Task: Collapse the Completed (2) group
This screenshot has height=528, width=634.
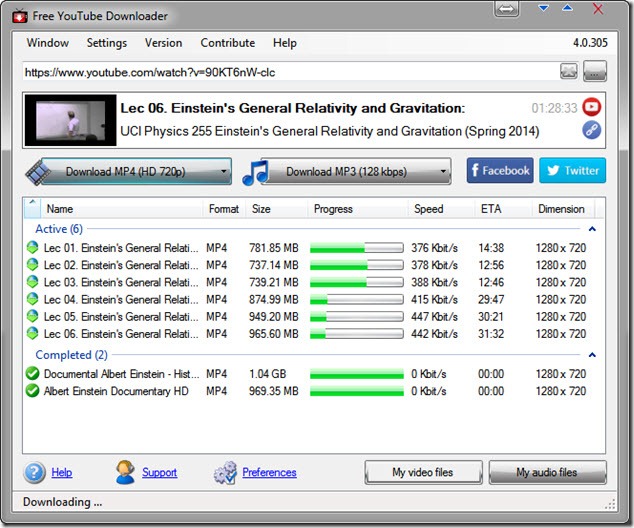Action: click(591, 355)
